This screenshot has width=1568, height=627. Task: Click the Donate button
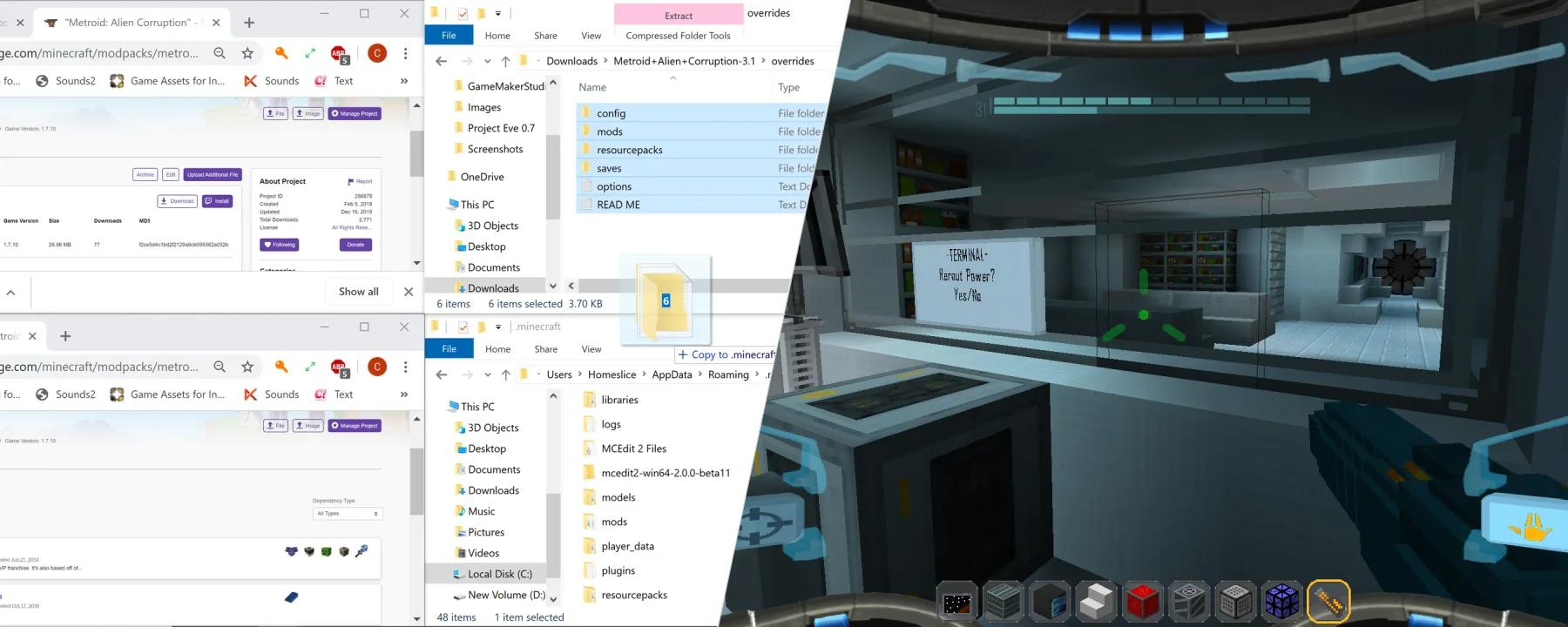click(x=355, y=245)
